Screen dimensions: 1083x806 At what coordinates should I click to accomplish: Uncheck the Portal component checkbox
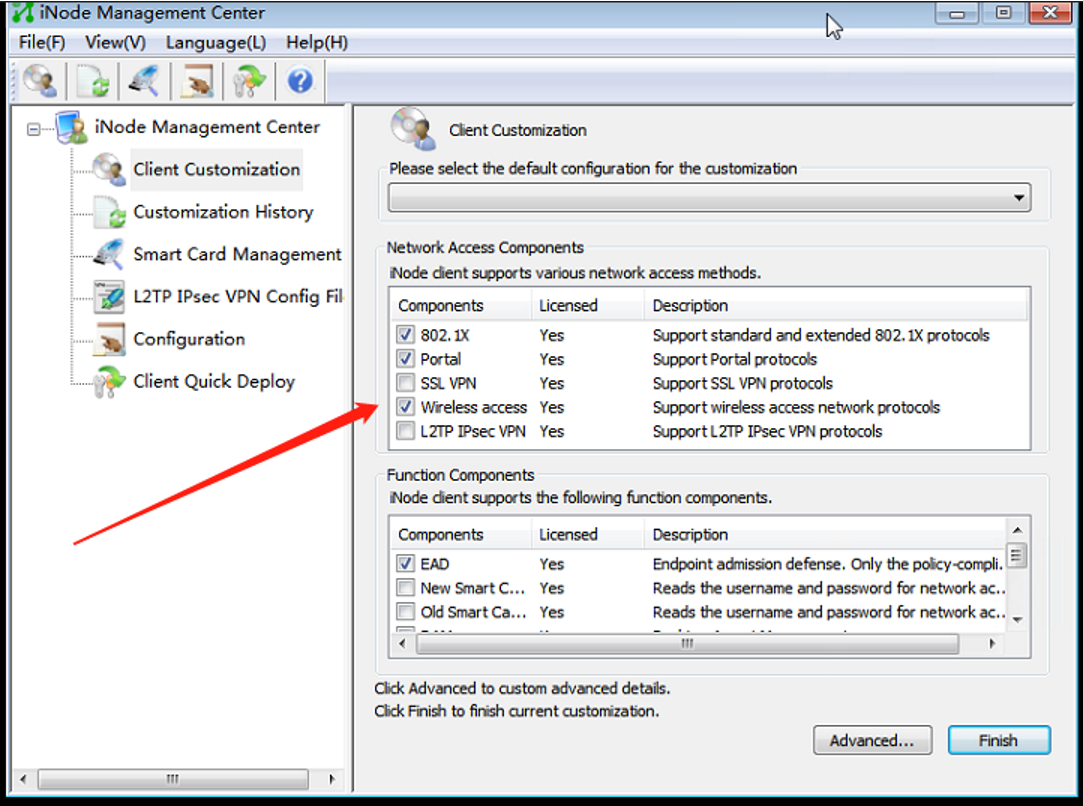[x=405, y=359]
